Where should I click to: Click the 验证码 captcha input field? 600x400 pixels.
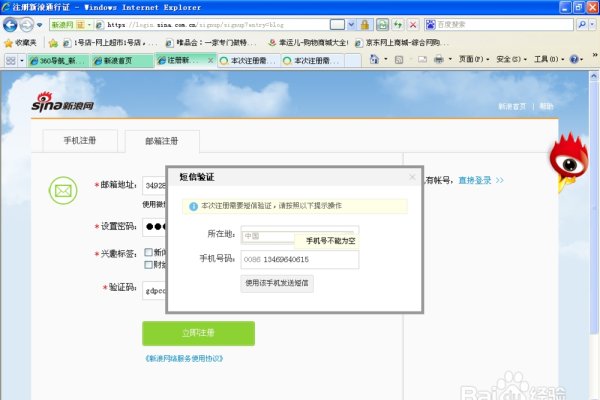(154, 291)
